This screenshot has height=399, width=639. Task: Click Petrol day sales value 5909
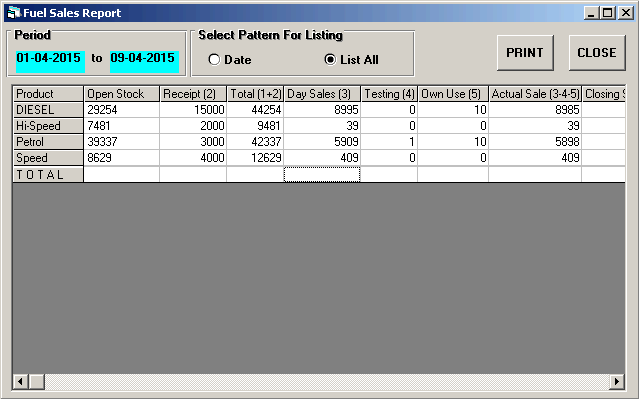coord(322,142)
